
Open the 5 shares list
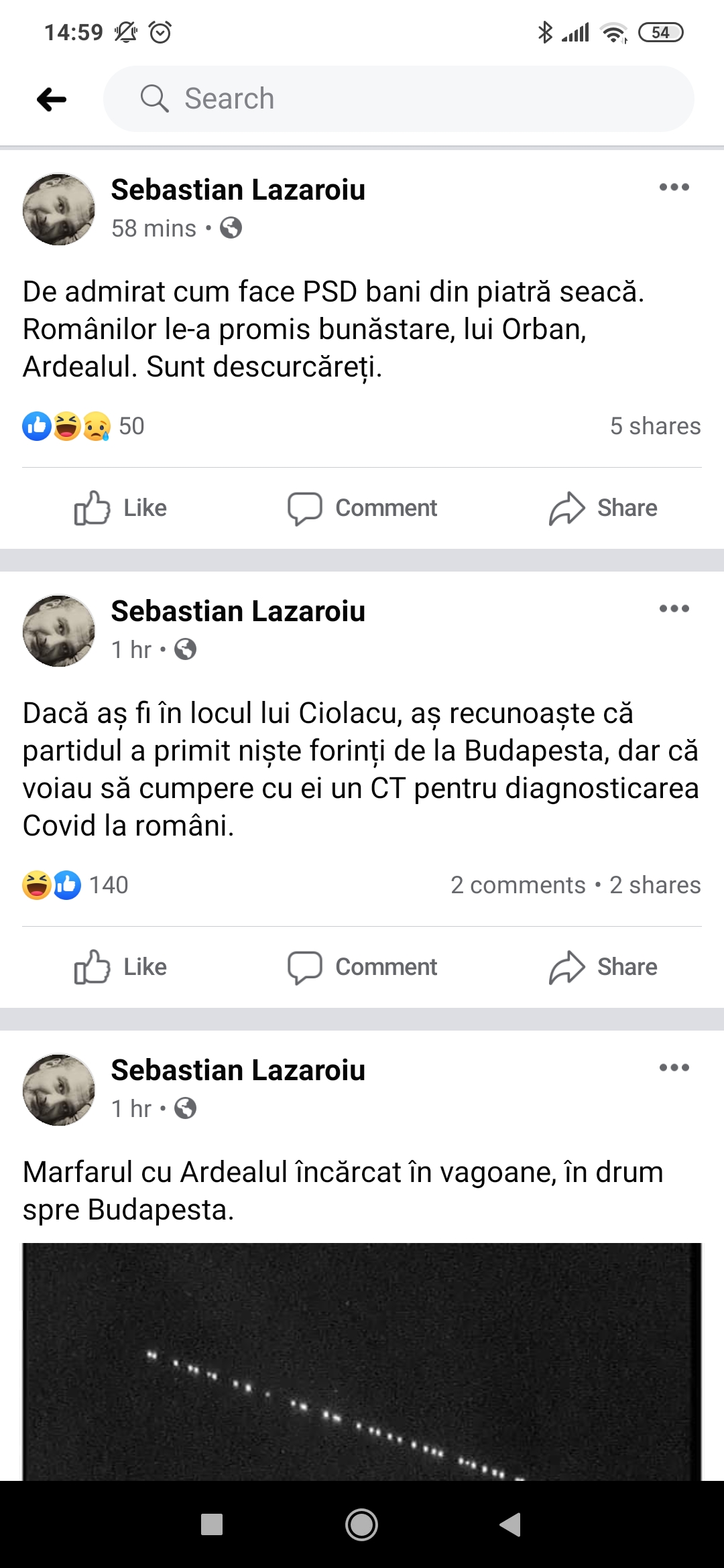coord(655,426)
